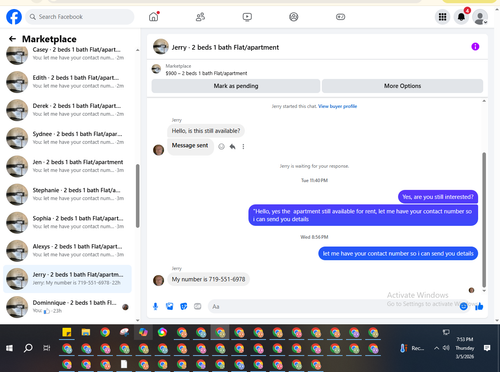
Task: Reply to the Message sent bubble
Action: point(232,147)
